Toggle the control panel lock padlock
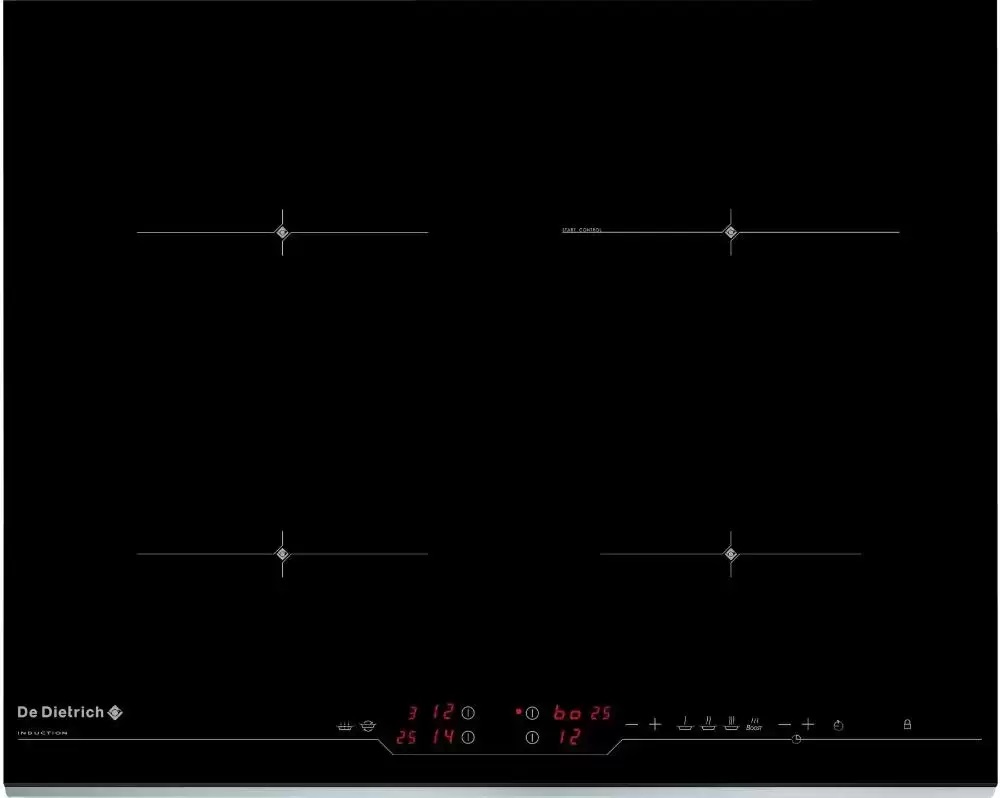Viewport: 1000px width, 798px height. tap(907, 724)
